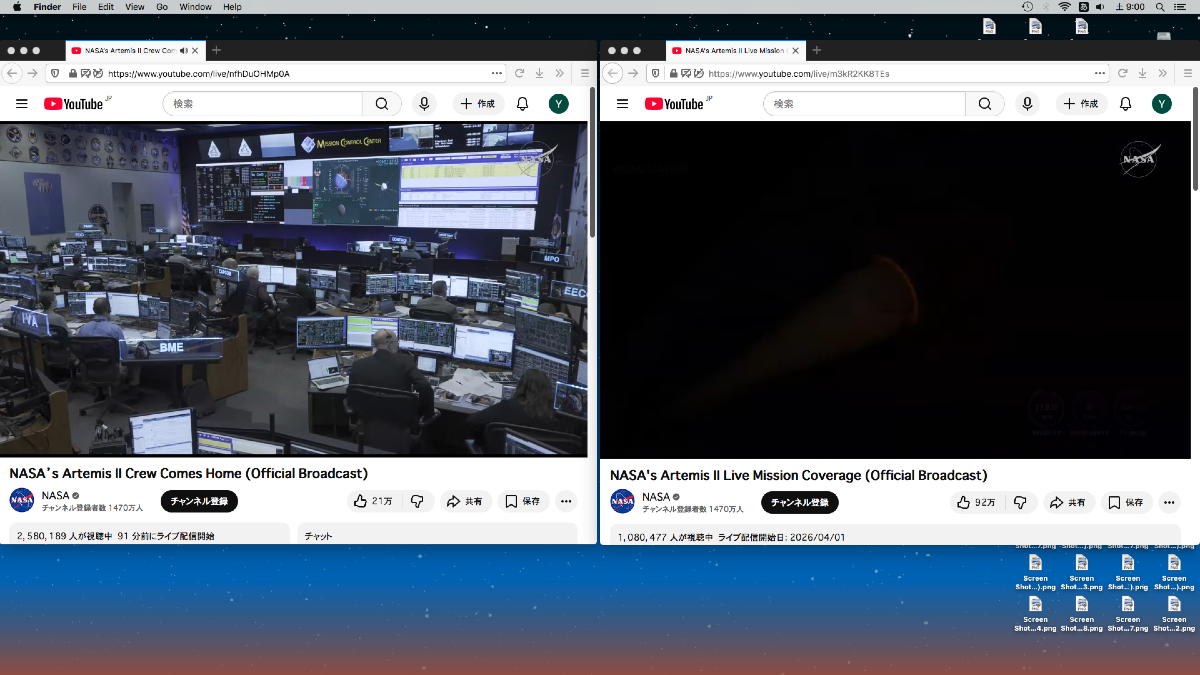The image size is (1200, 675).
Task: Open the File menu in menu bar
Action: [x=79, y=7]
